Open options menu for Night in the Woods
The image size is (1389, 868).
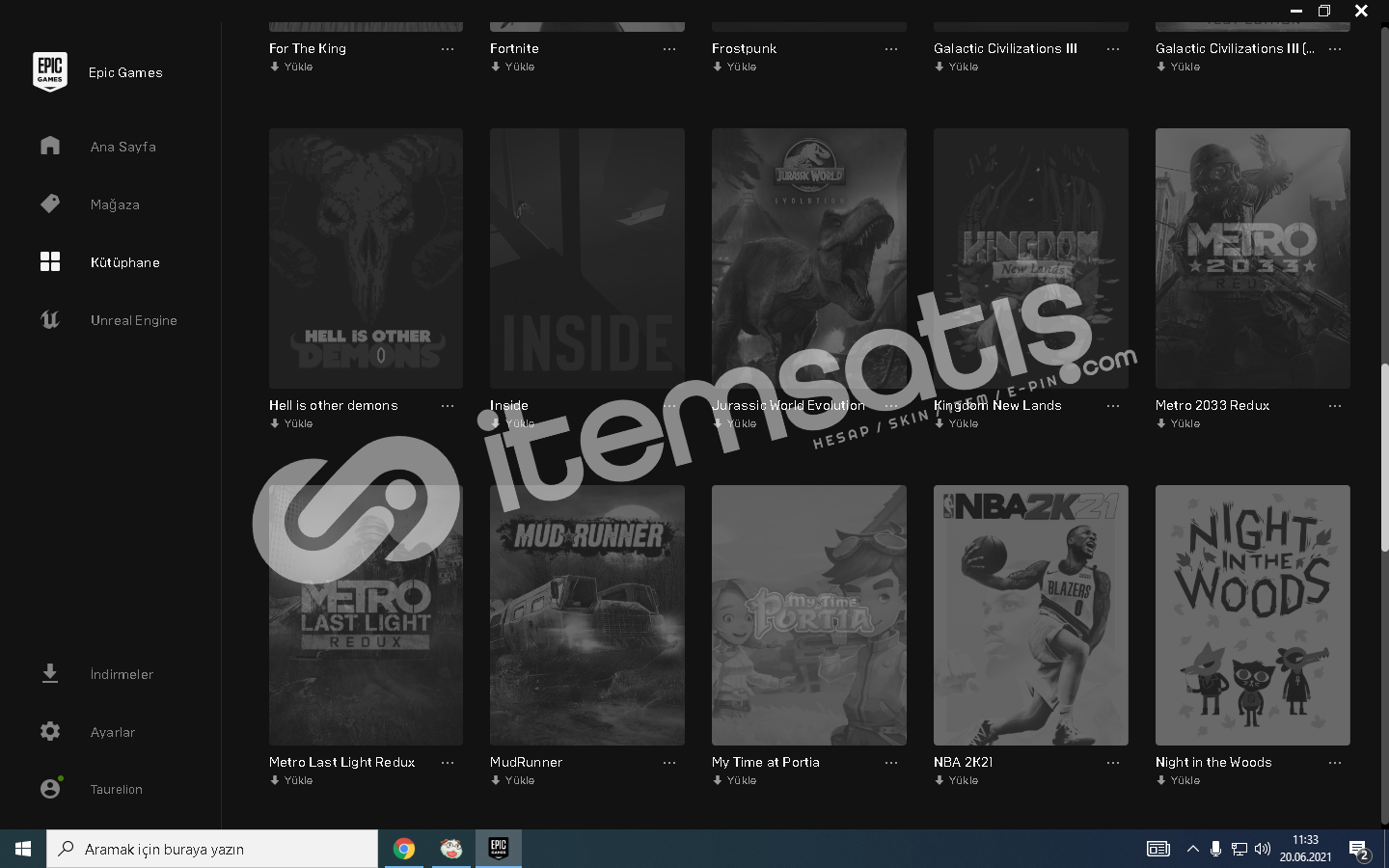point(1335,763)
